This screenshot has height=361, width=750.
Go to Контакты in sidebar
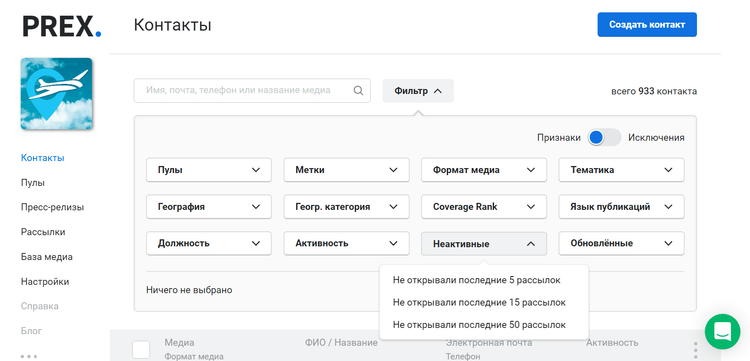point(43,158)
